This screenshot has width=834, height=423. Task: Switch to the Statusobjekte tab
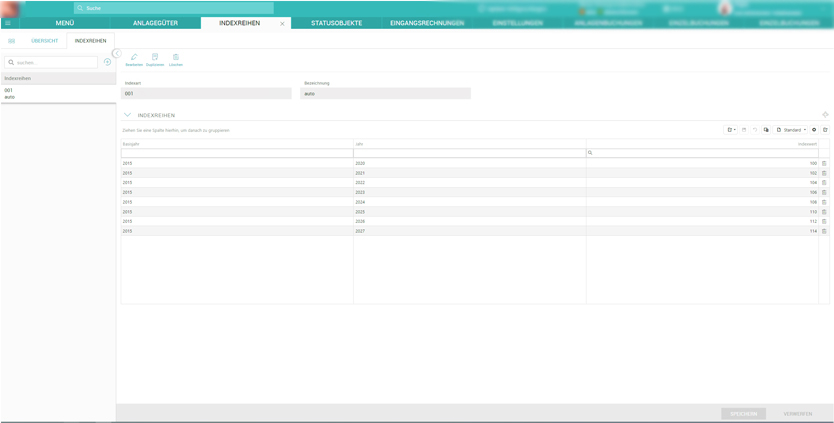tap(336, 23)
